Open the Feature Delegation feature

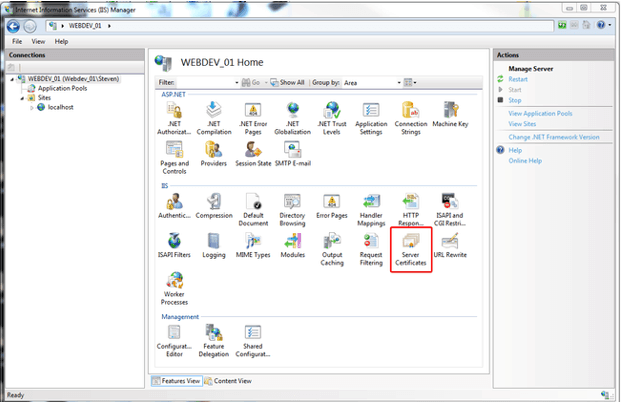click(x=214, y=341)
